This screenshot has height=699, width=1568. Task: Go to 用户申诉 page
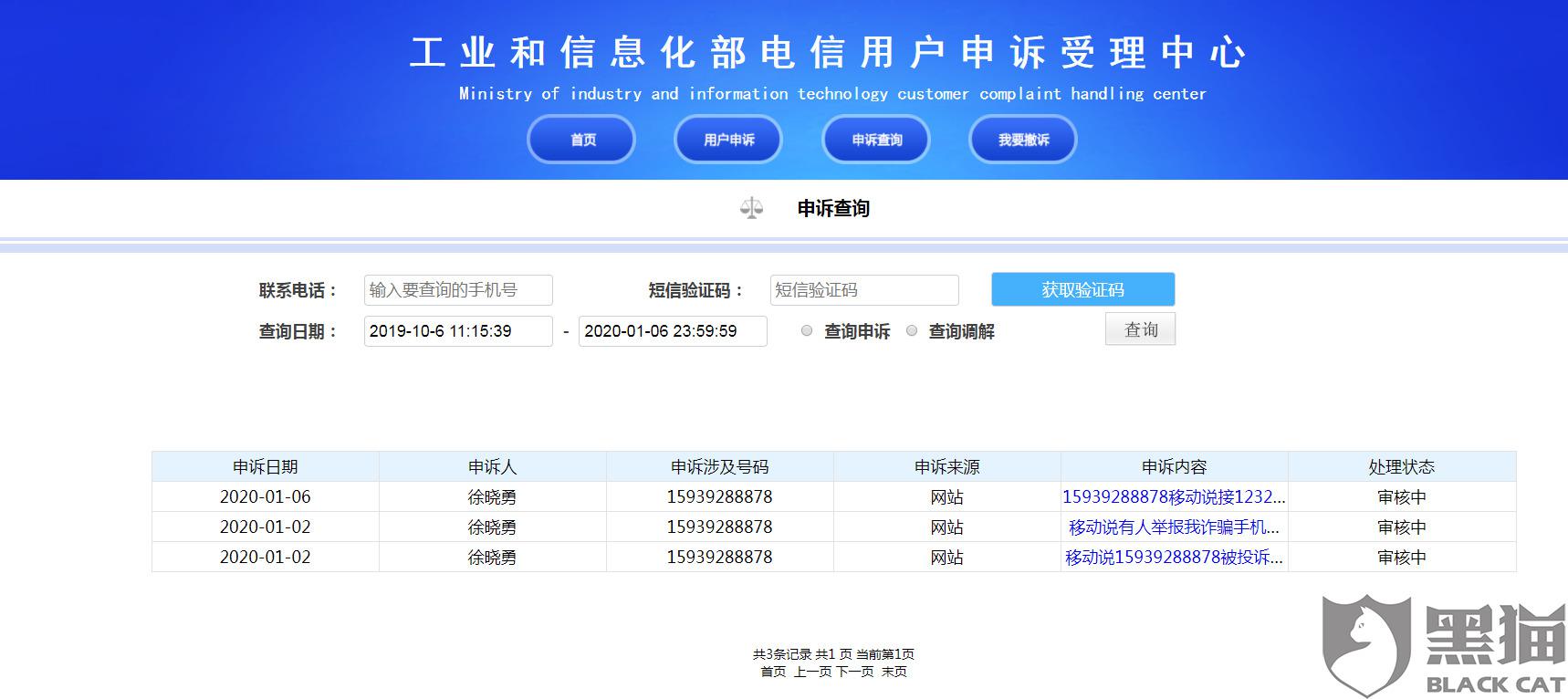tap(728, 140)
